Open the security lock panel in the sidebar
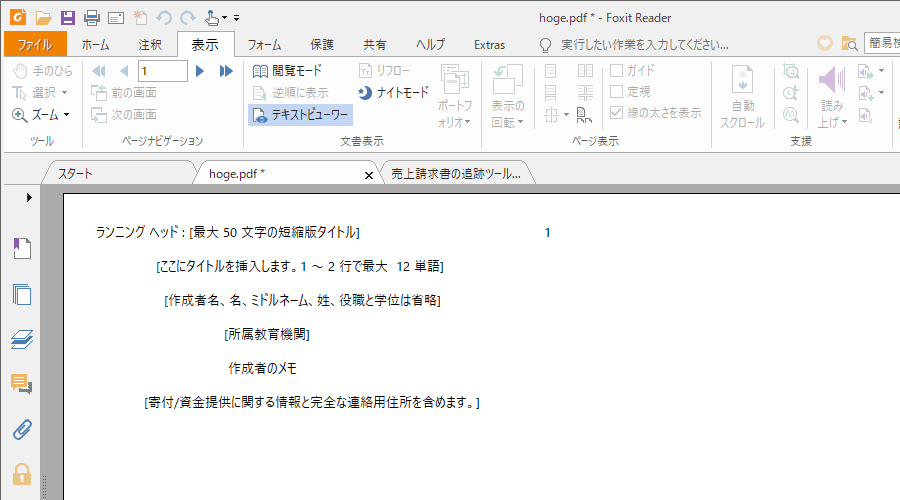900x500 pixels. click(x=22, y=474)
